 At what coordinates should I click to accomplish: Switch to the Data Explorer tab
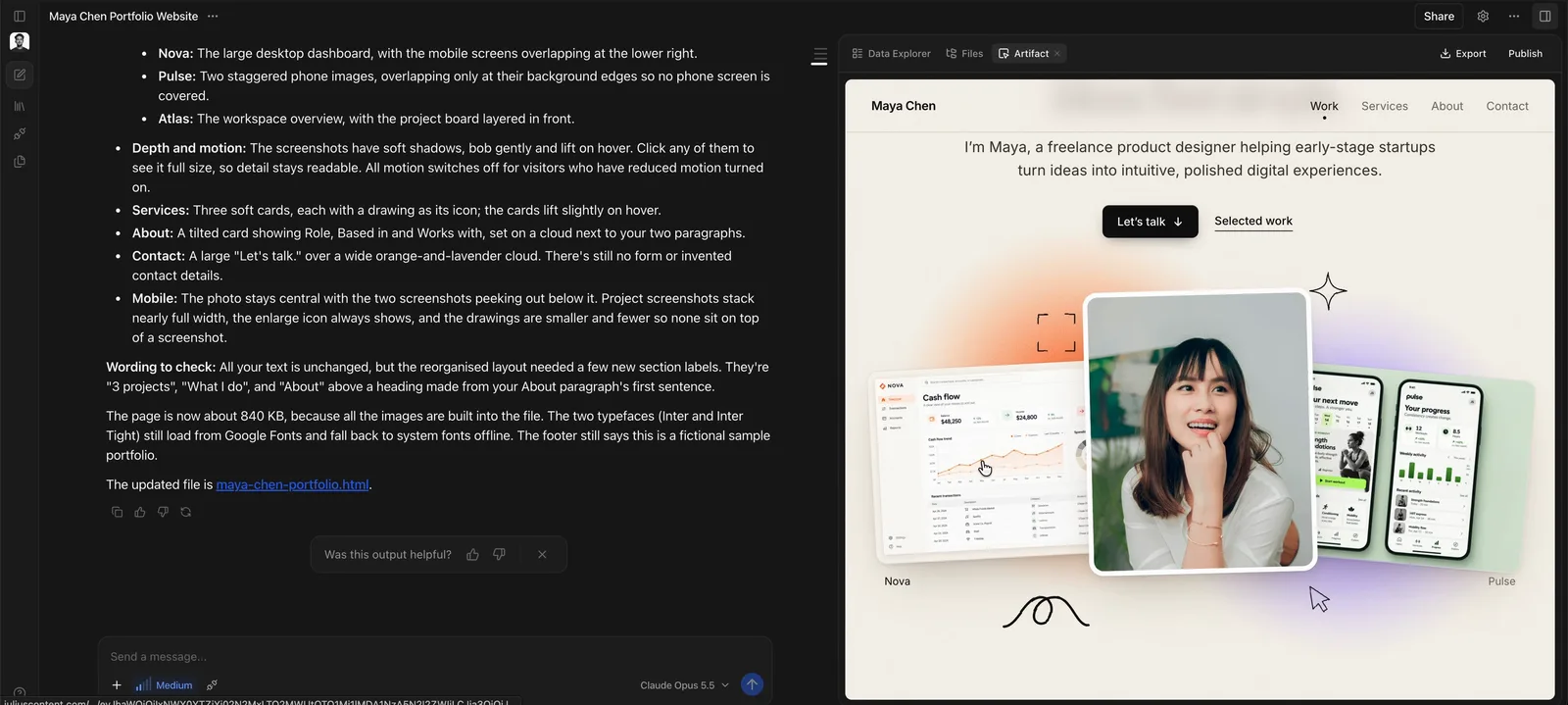click(x=891, y=54)
